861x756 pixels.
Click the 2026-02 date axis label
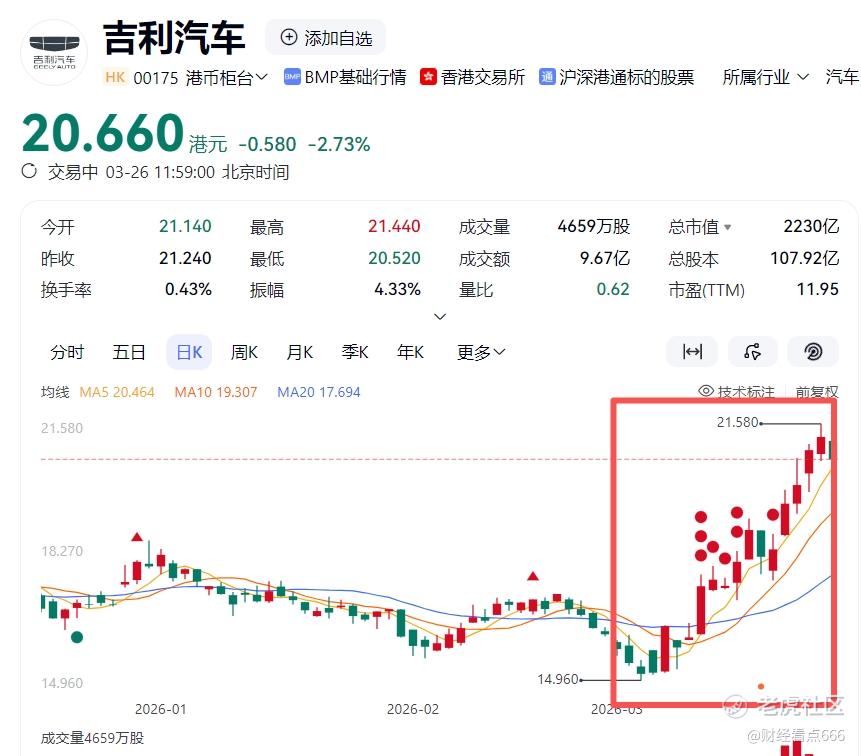coord(413,709)
